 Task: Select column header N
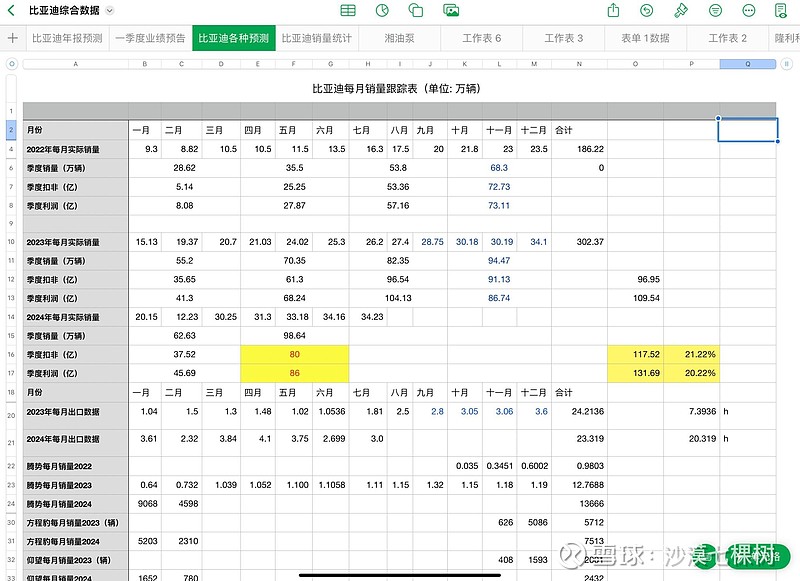tap(579, 64)
